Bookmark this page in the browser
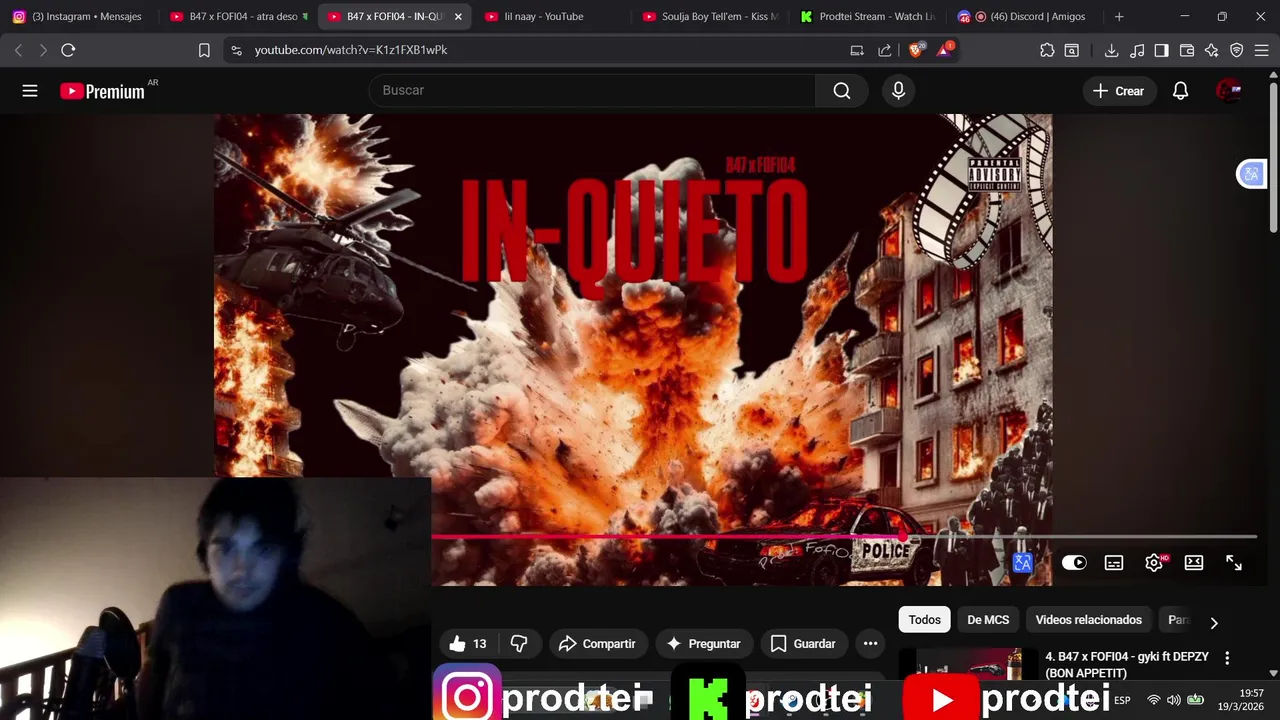Viewport: 1280px width, 720px height. tap(204, 50)
